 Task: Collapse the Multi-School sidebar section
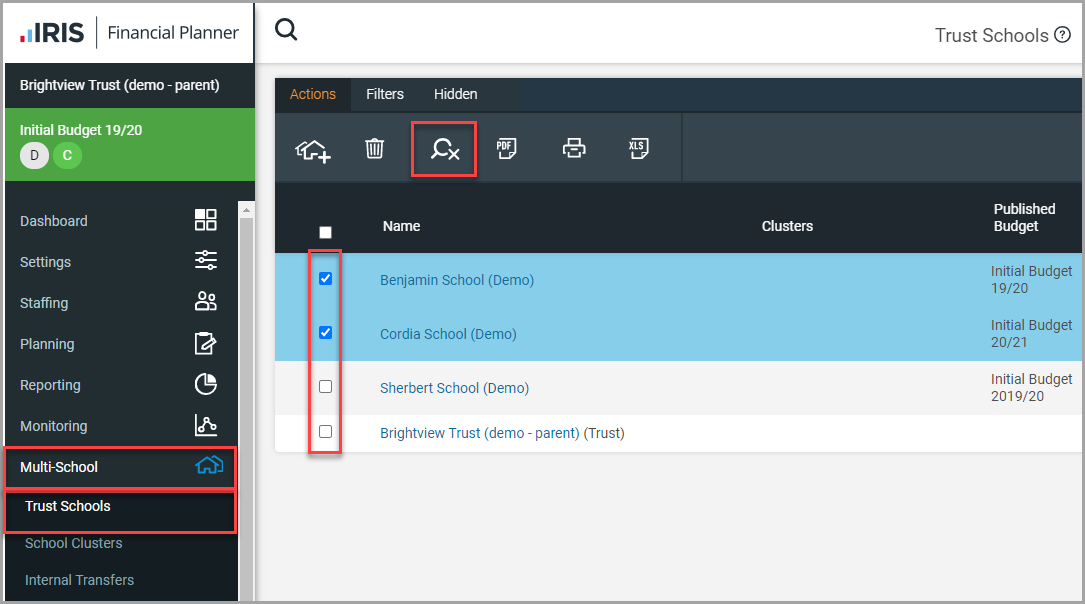coord(120,467)
